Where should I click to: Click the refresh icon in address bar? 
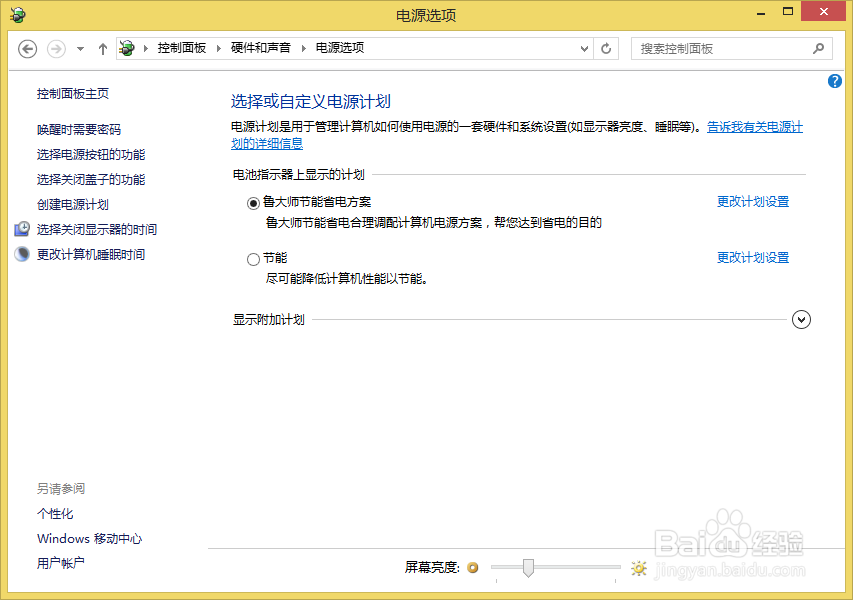pos(606,48)
